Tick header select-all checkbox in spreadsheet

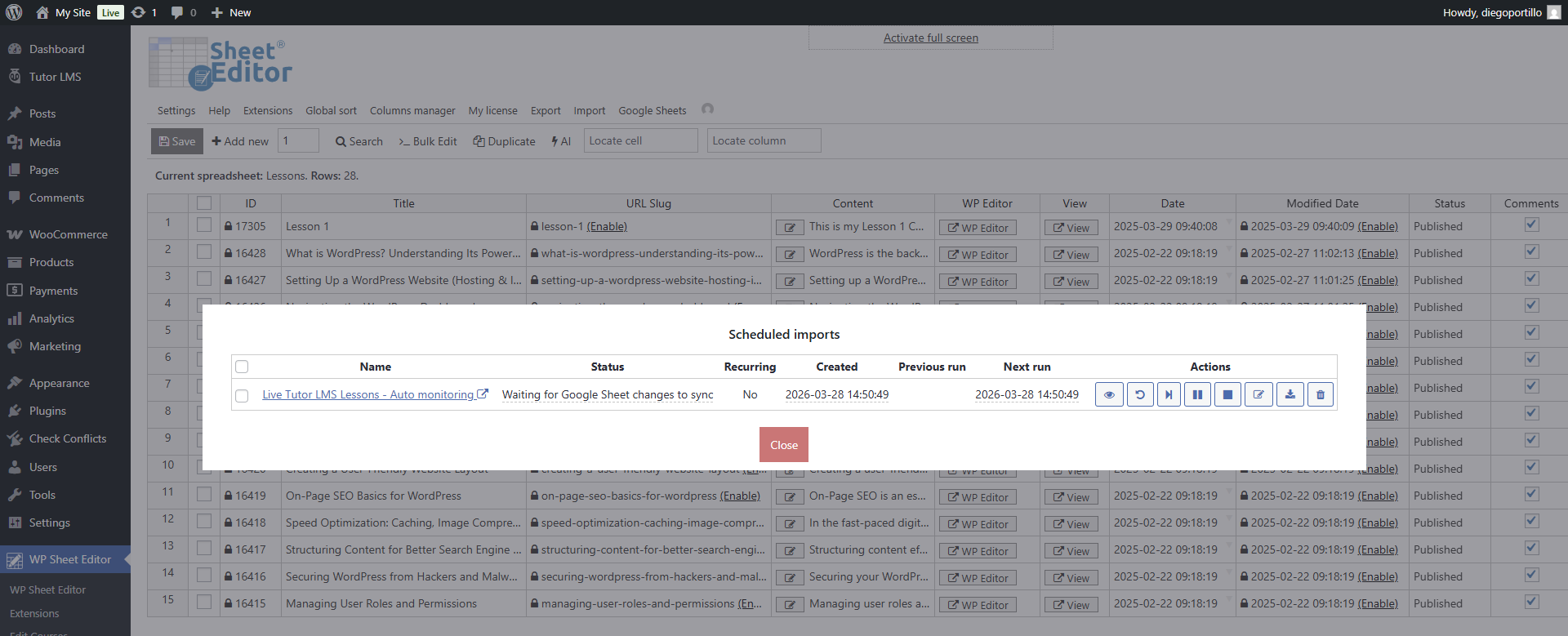tap(204, 203)
